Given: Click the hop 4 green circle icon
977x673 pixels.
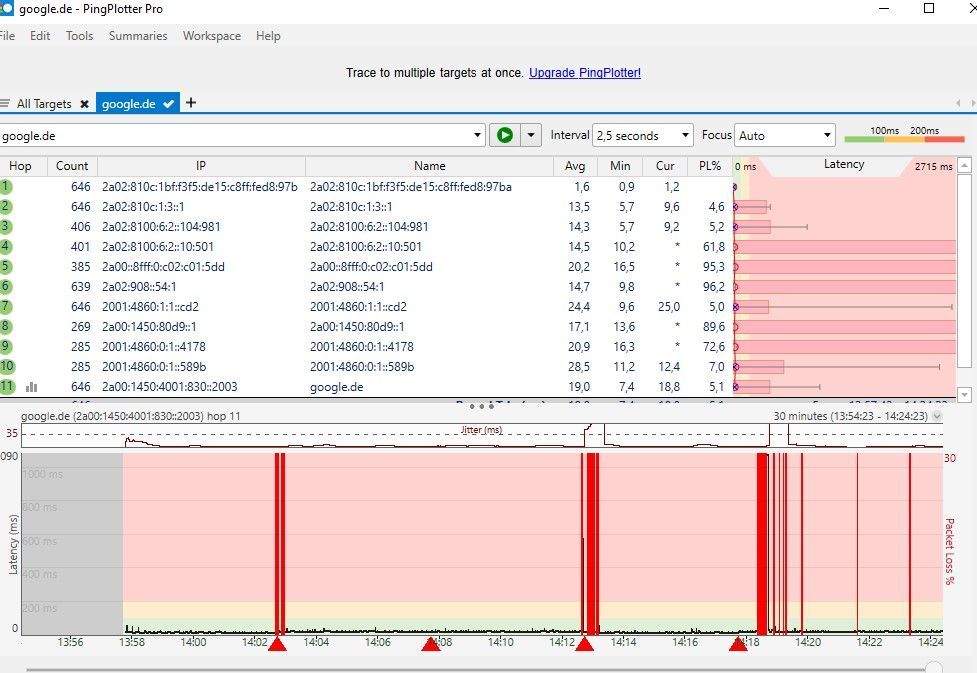Looking at the screenshot, I should pyautogui.click(x=6, y=246).
